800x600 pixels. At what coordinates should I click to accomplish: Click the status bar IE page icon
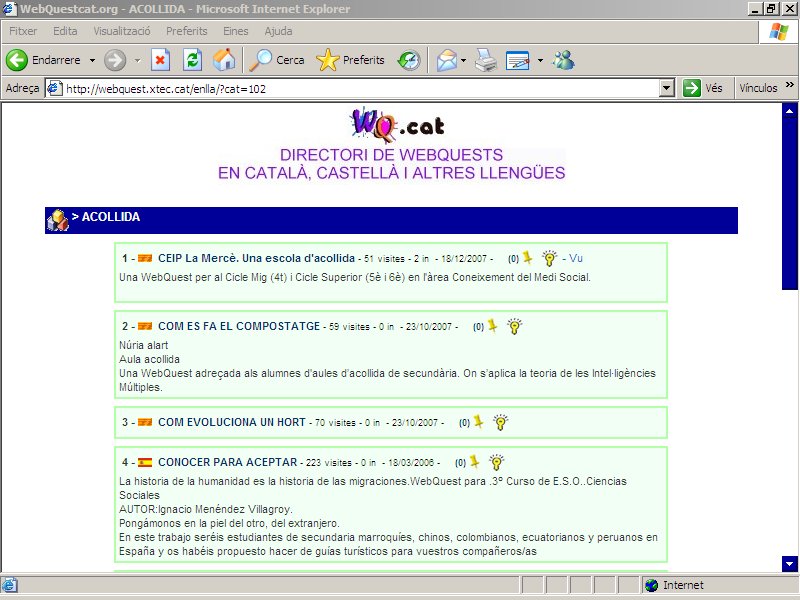[x=9, y=585]
